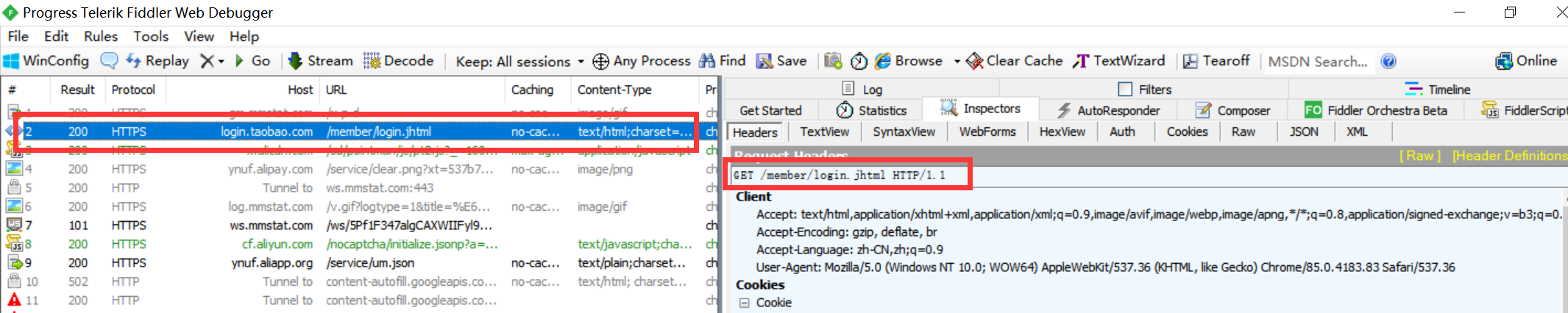Screen dimensions: 1568x313
Task: Open the Browse dropdown arrow
Action: (x=957, y=62)
